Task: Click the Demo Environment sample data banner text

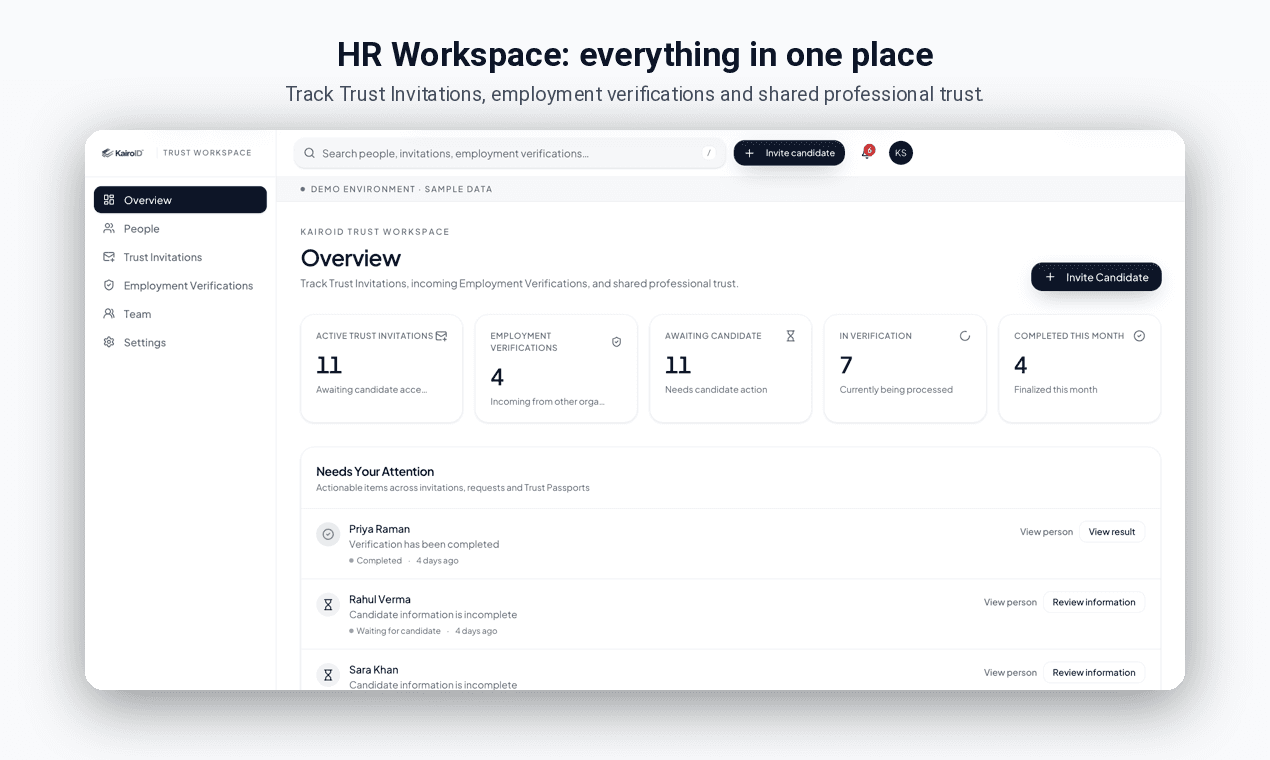Action: 401,189
